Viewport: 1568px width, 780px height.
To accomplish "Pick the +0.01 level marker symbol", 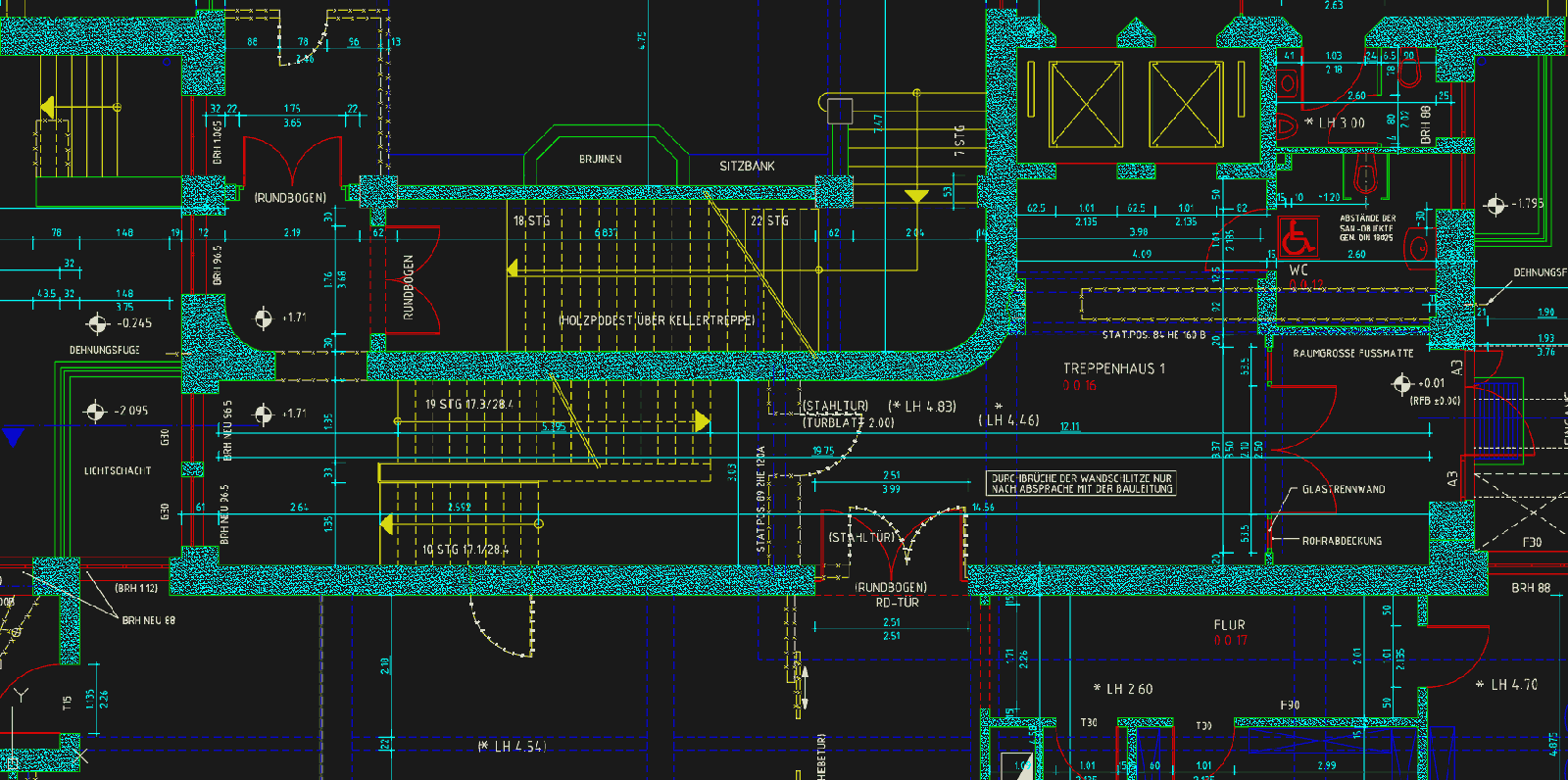I will coord(1402,384).
